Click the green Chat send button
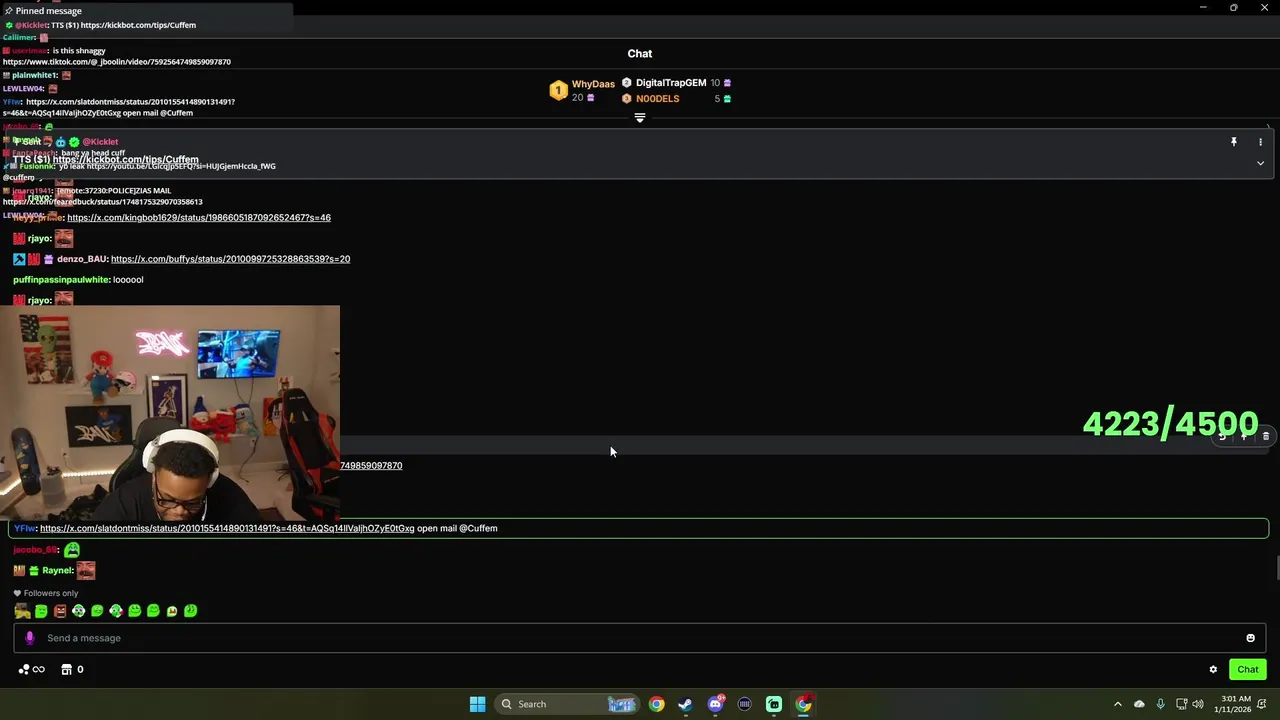 pyautogui.click(x=1248, y=670)
